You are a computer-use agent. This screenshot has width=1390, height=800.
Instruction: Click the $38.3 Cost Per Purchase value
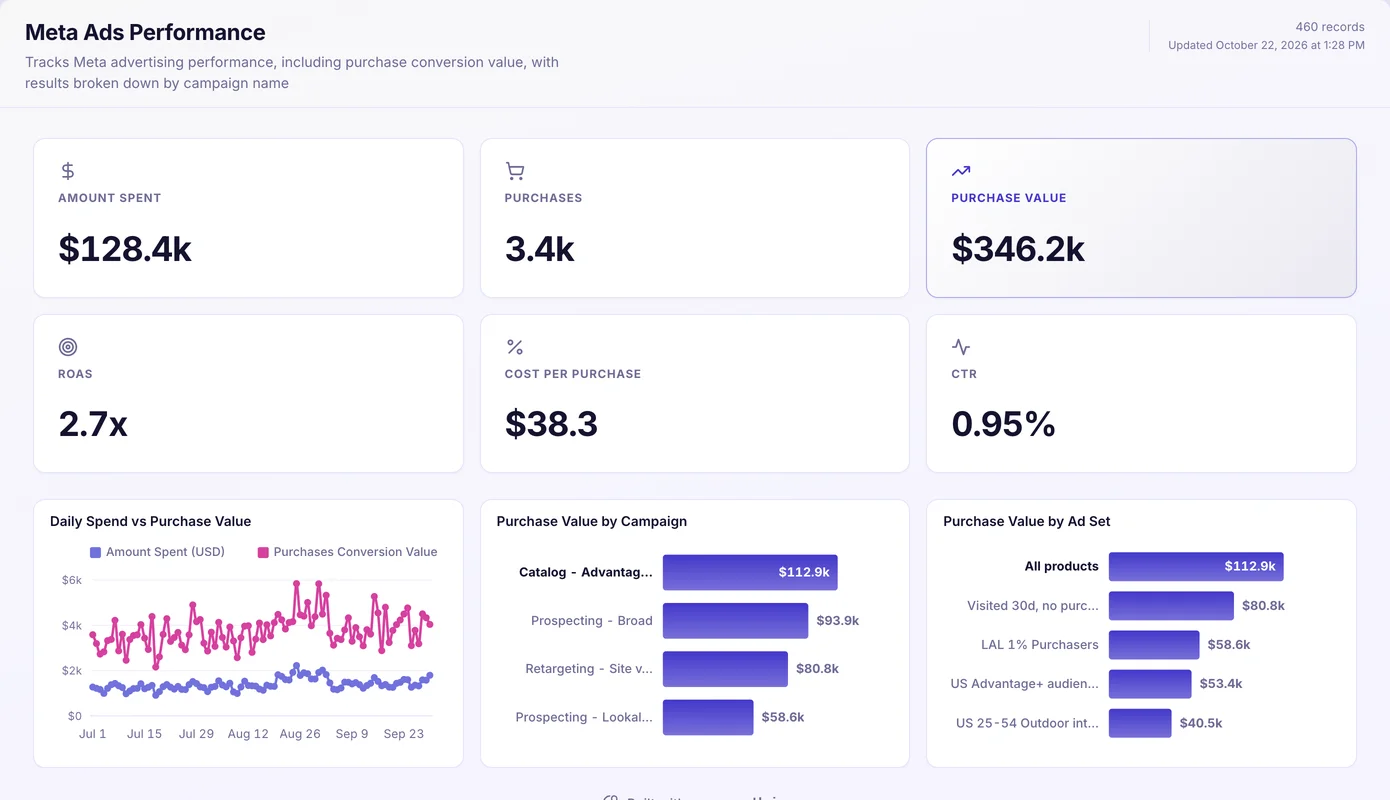552,425
